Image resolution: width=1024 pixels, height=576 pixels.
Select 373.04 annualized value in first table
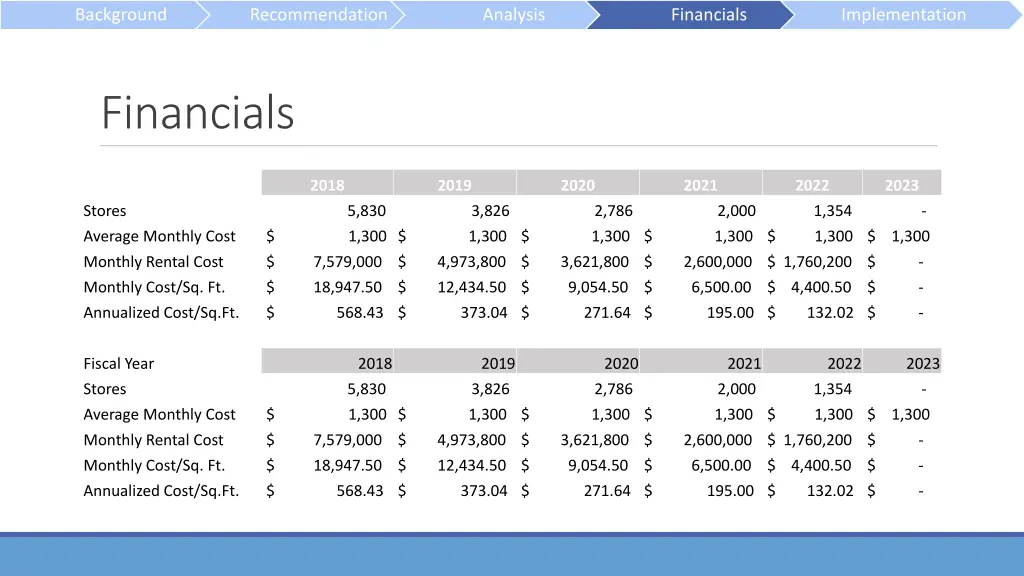483,313
